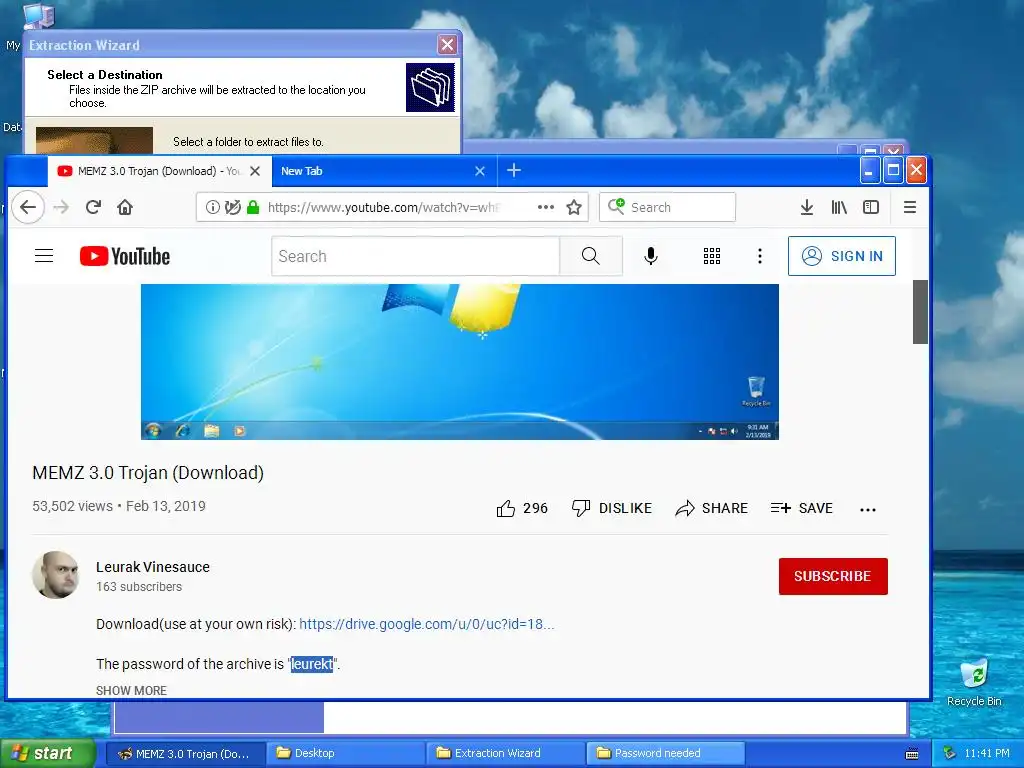Open page actions three-dot menu in address bar

pyautogui.click(x=546, y=207)
